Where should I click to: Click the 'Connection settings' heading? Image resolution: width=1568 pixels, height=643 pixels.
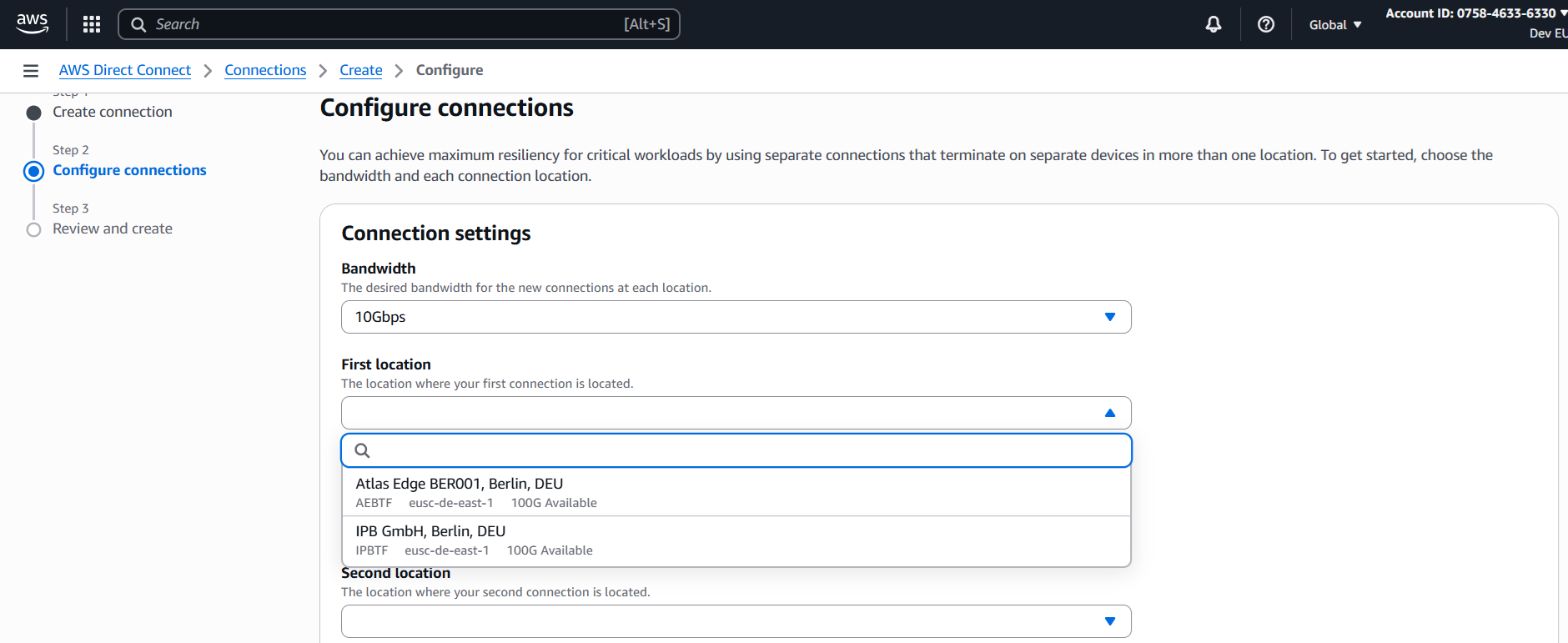click(436, 234)
